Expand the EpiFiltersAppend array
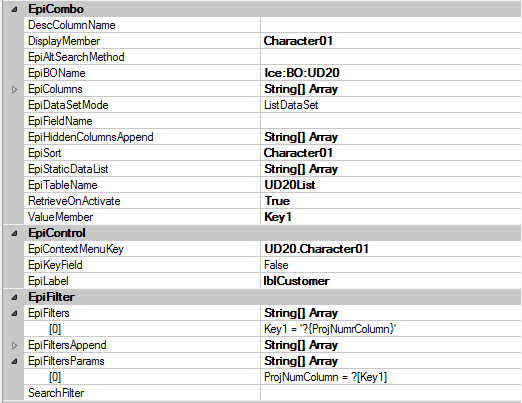 pyautogui.click(x=14, y=345)
